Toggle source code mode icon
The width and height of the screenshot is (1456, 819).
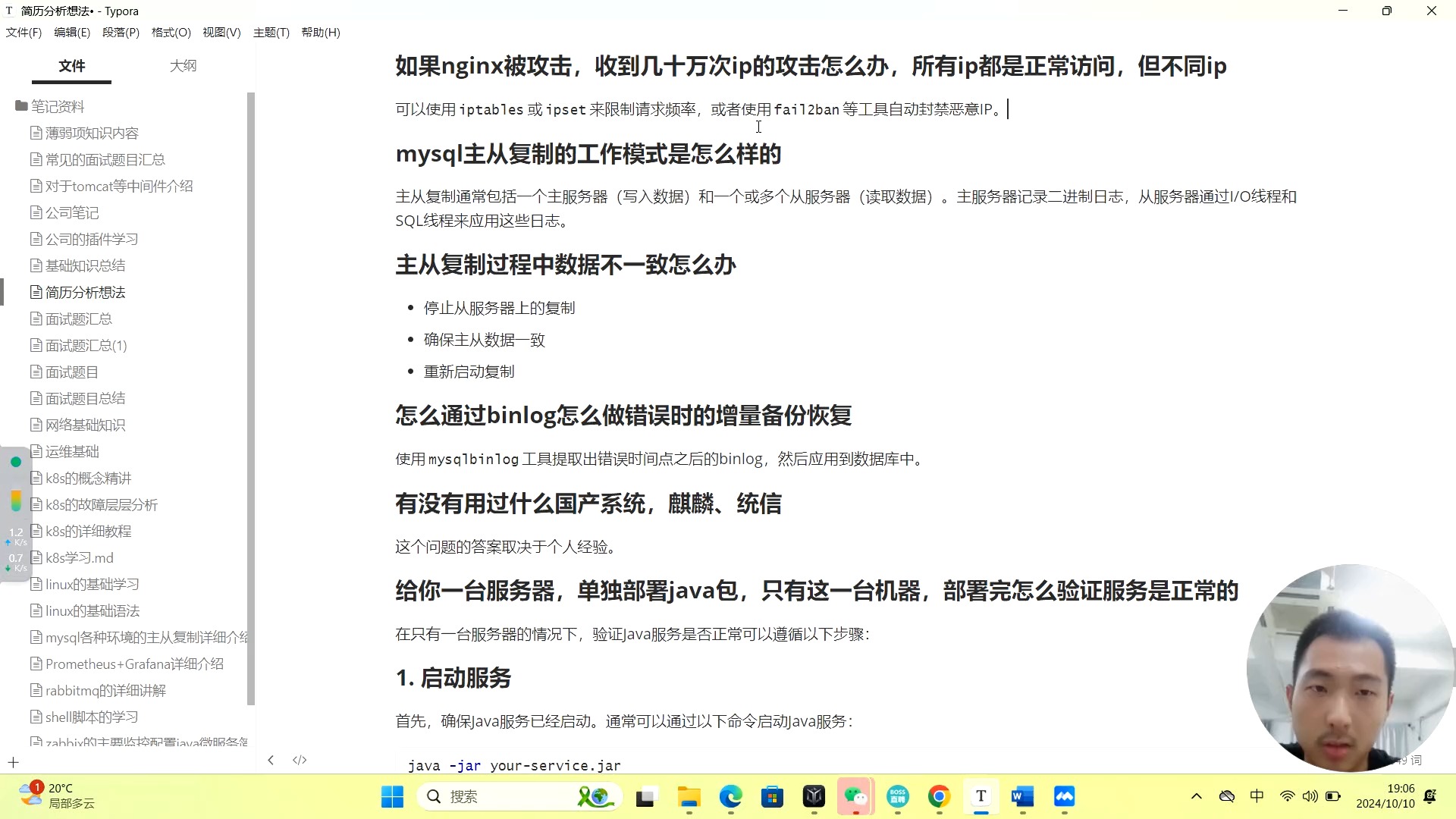point(300,760)
